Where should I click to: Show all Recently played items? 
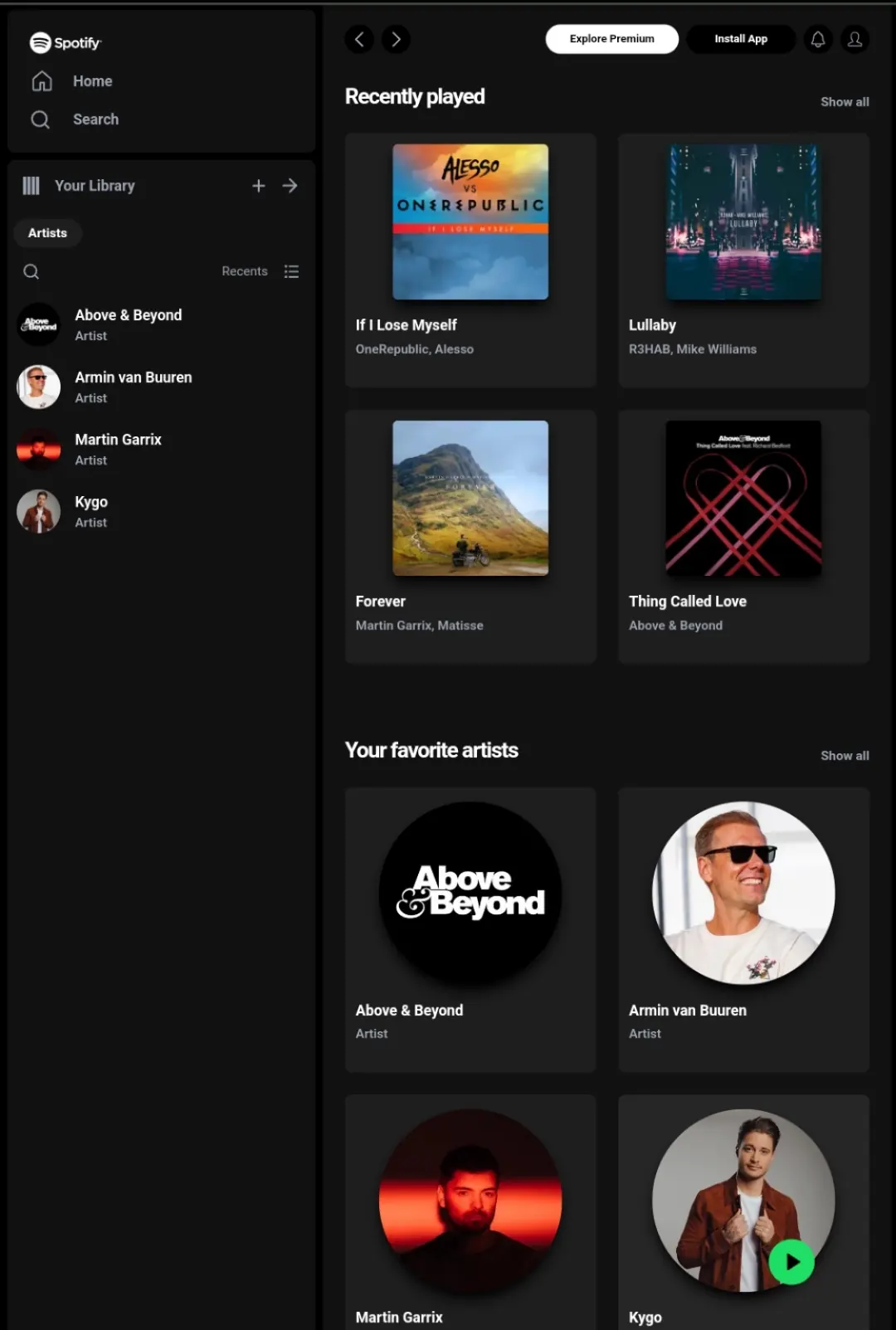[845, 102]
